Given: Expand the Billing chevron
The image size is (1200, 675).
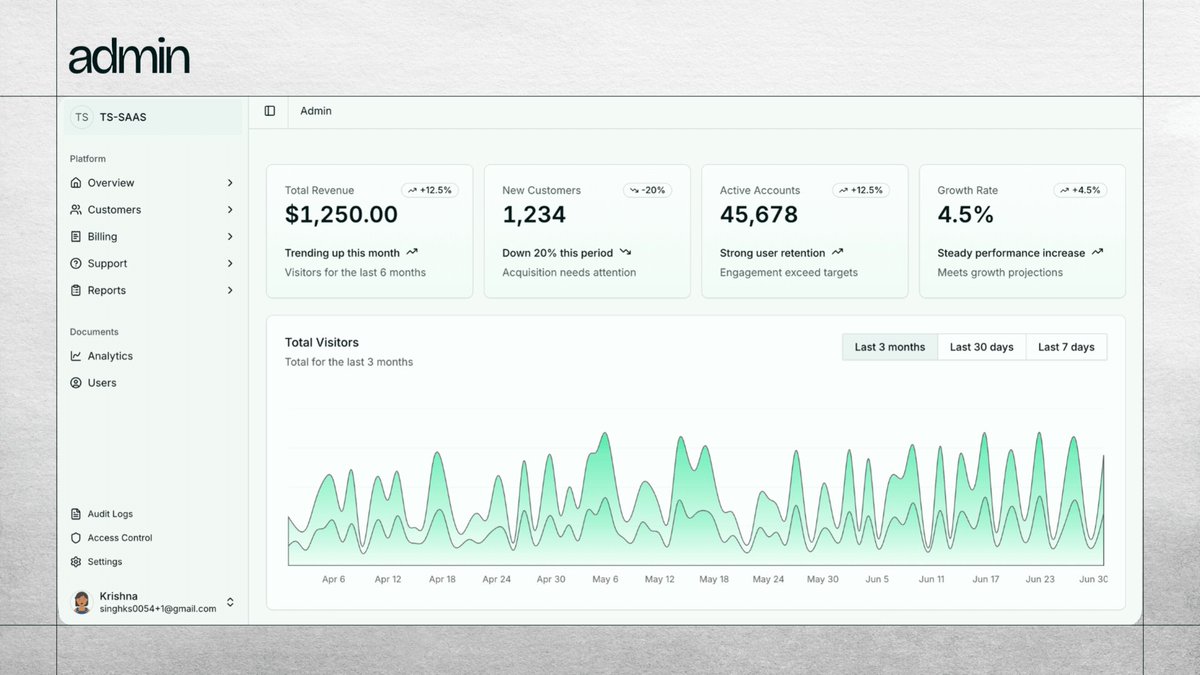Looking at the screenshot, I should 230,237.
